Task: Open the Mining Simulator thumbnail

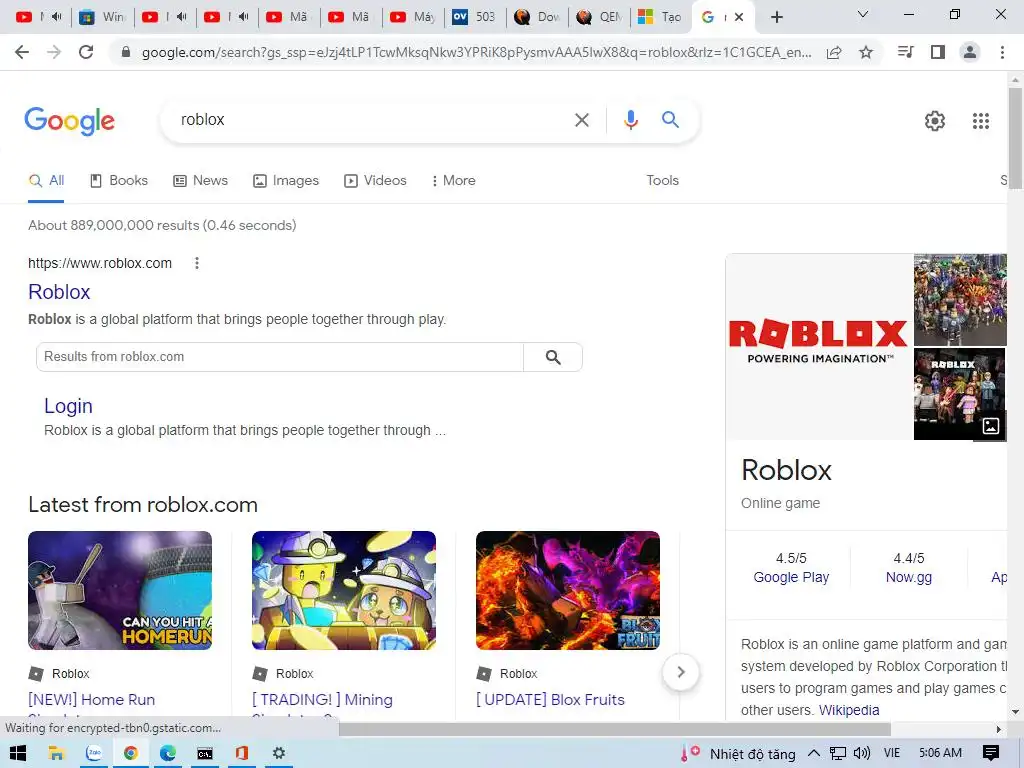Action: (344, 590)
